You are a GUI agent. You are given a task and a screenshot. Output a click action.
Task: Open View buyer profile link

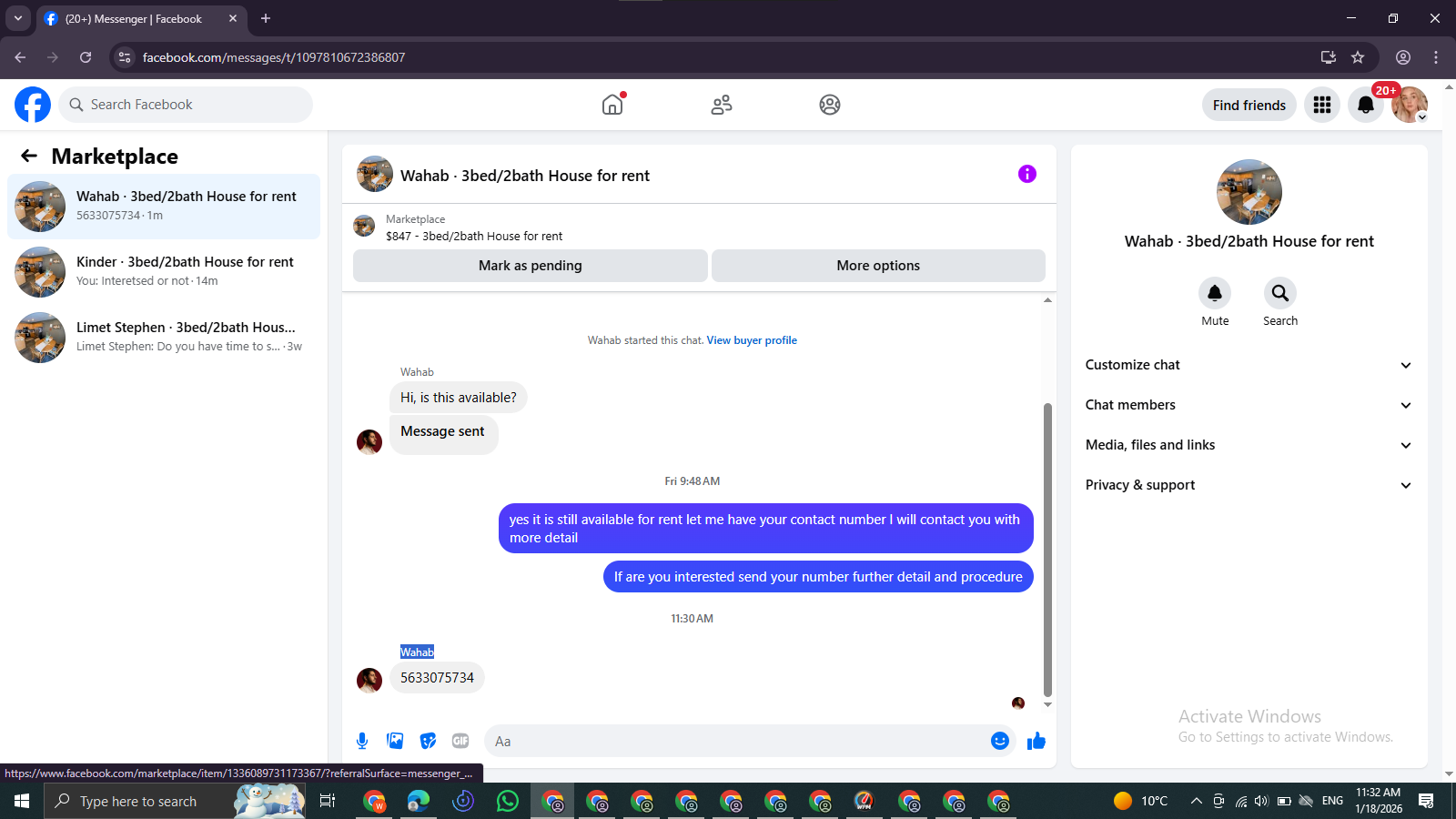752,340
